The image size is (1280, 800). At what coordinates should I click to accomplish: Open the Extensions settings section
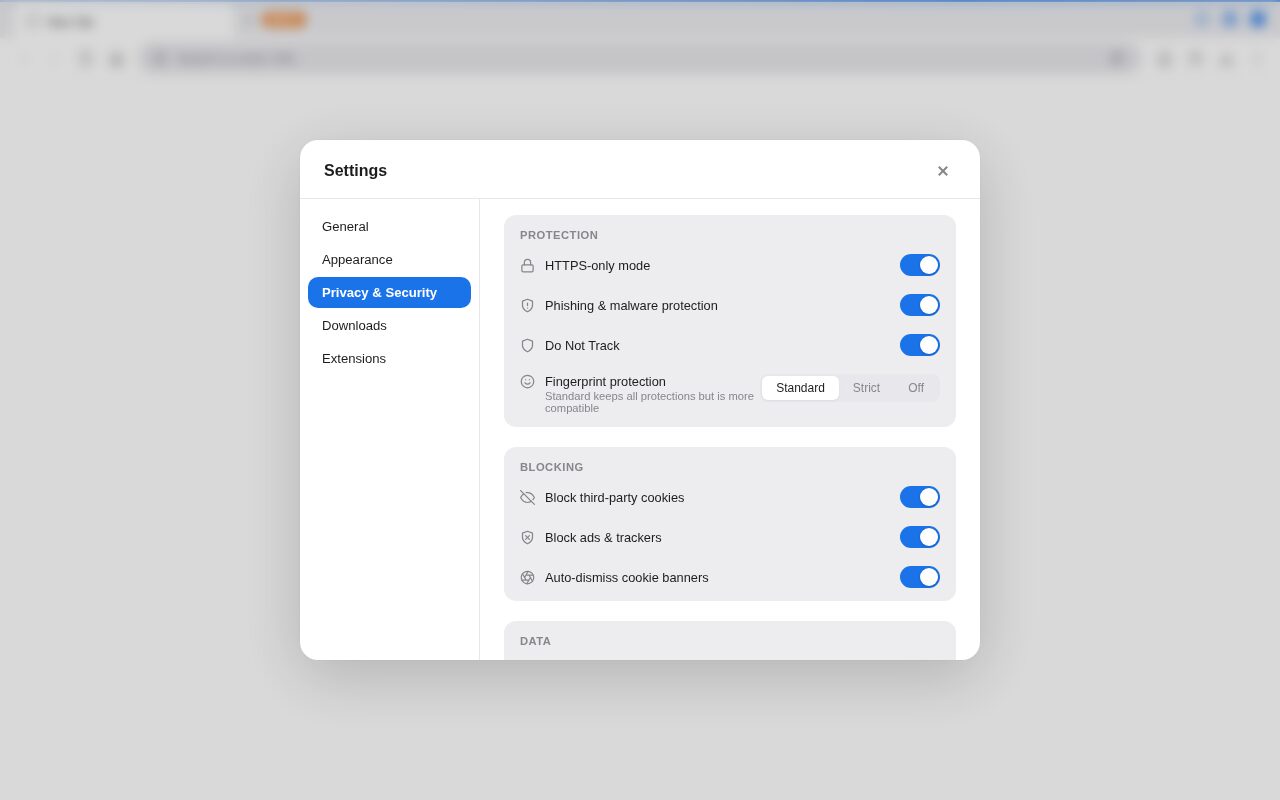pyautogui.click(x=389, y=359)
